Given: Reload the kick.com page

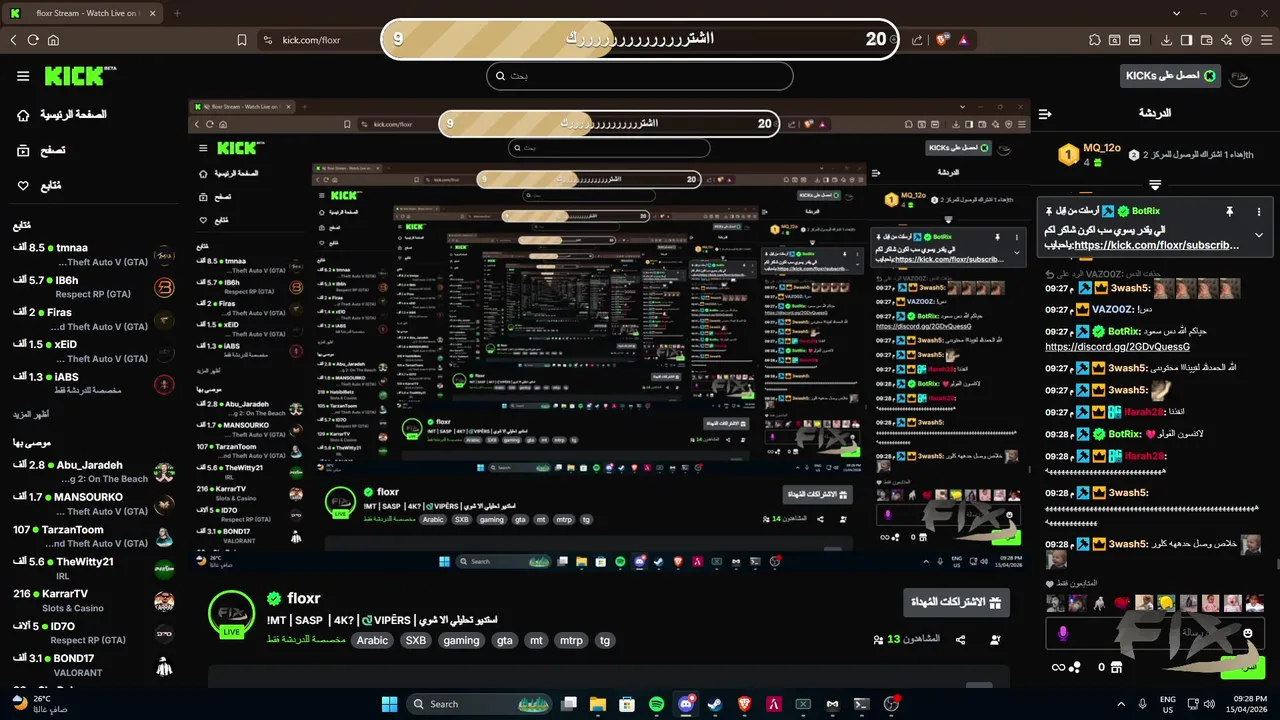Looking at the screenshot, I should pos(33,40).
